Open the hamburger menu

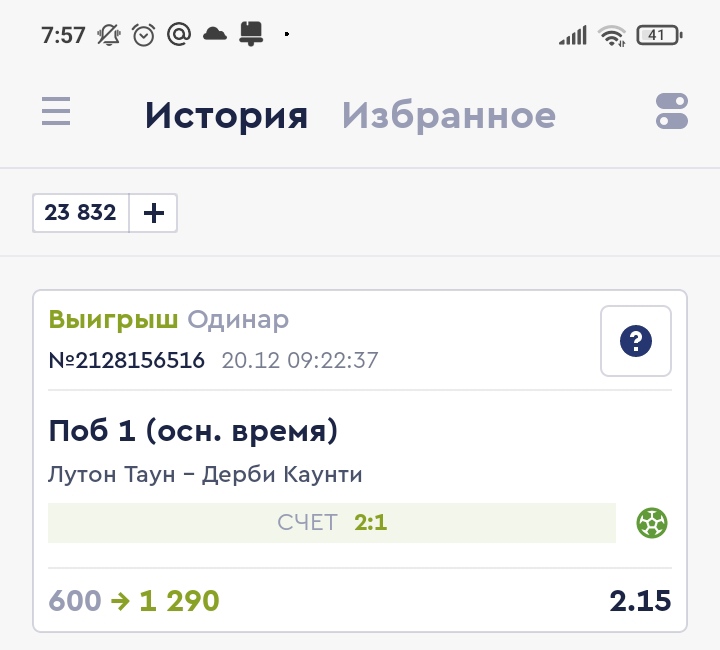coord(56,111)
